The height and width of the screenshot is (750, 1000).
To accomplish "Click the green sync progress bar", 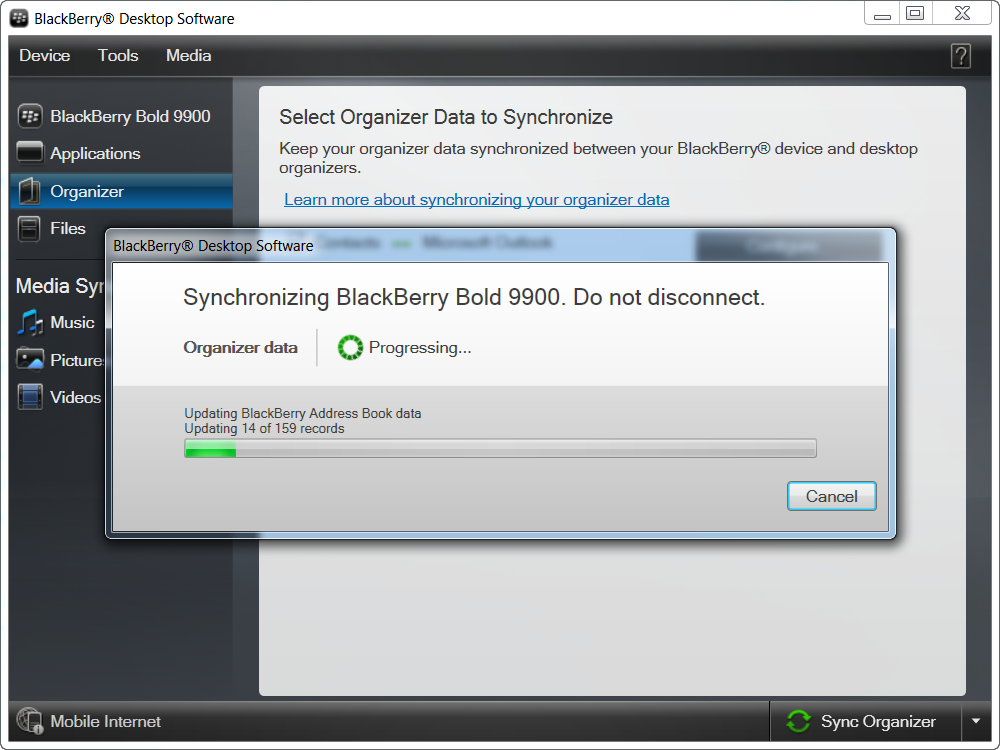I will [x=500, y=448].
